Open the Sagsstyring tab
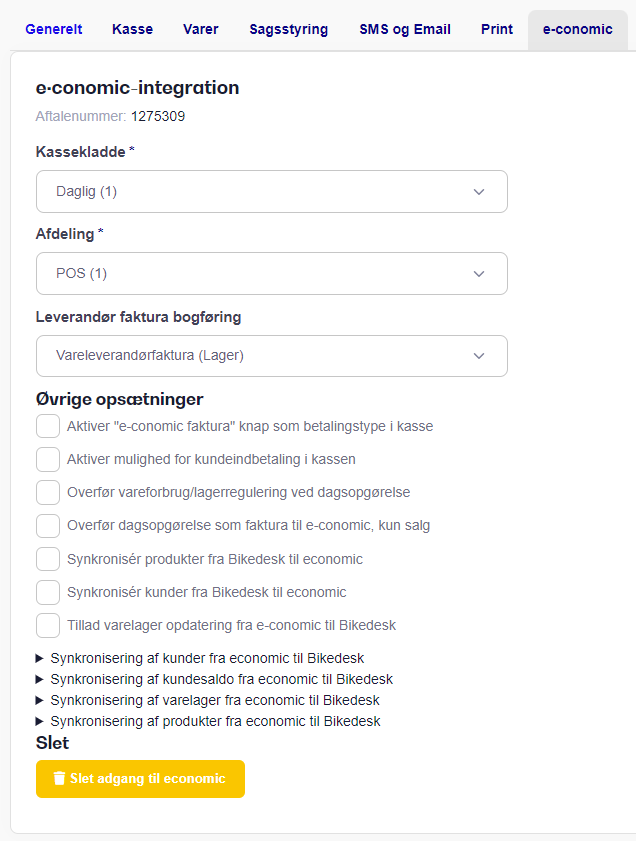Screen dimensions: 636x841 click(289, 29)
